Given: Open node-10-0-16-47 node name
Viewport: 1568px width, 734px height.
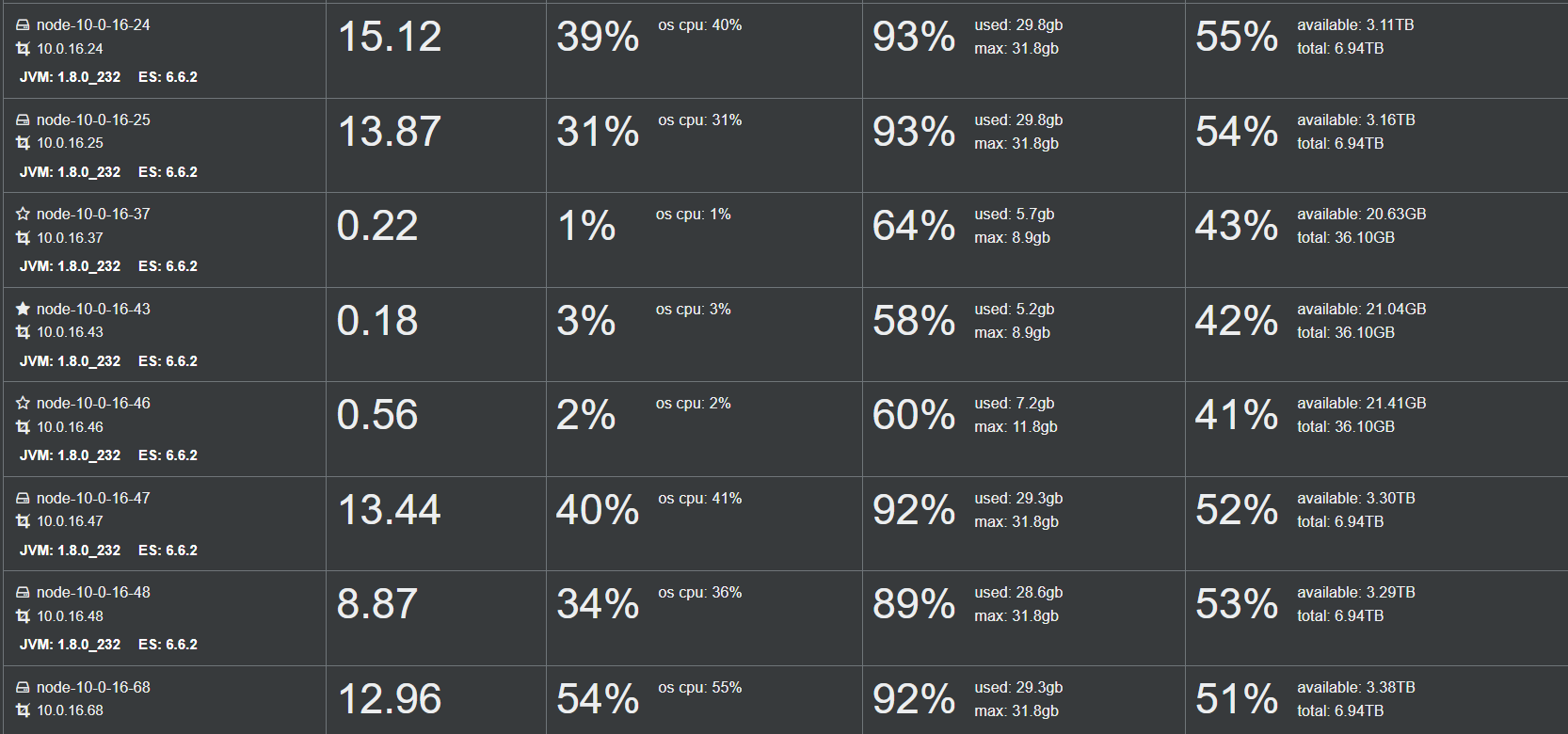Looking at the screenshot, I should pyautogui.click(x=93, y=498).
